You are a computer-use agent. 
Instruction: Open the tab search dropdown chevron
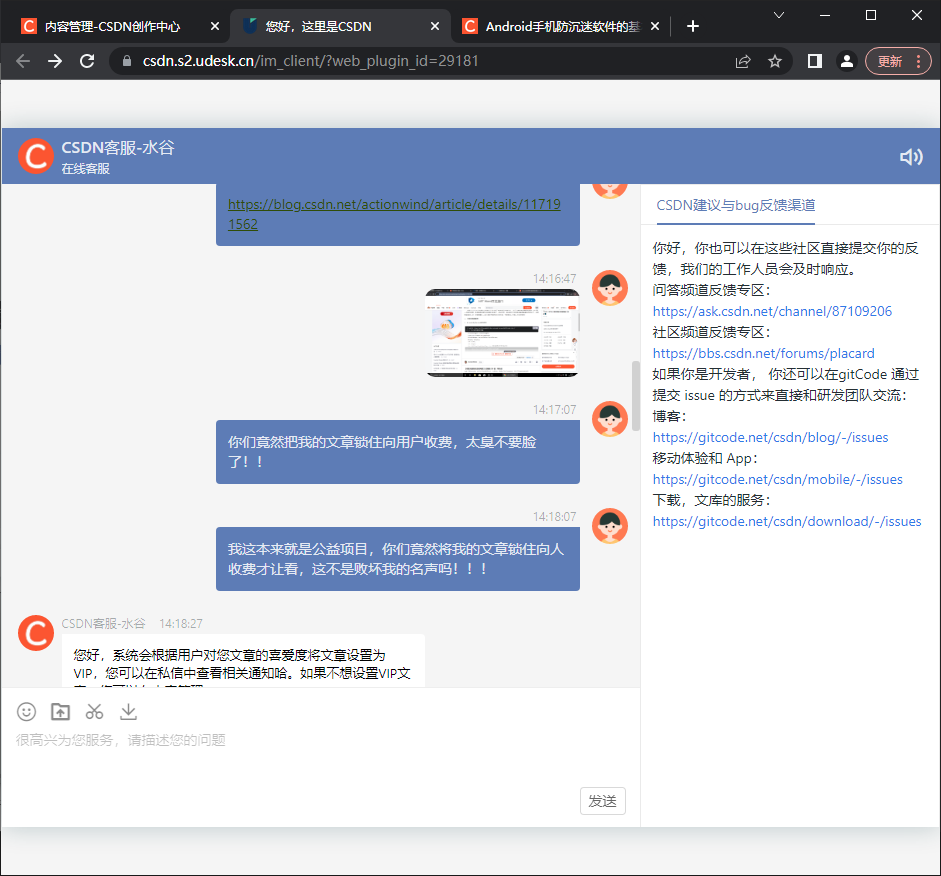pos(778,16)
